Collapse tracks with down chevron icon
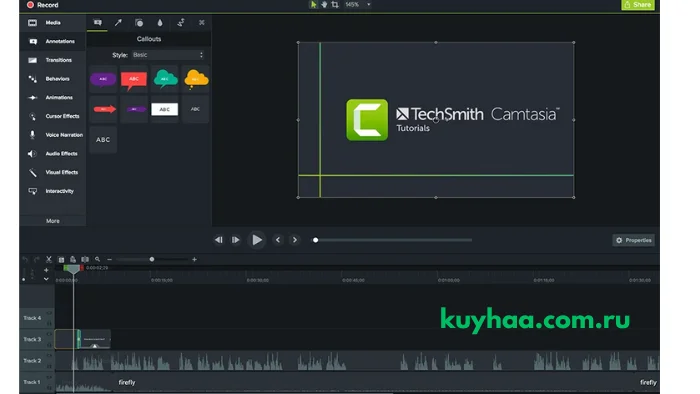The image size is (700, 394). [x=46, y=279]
